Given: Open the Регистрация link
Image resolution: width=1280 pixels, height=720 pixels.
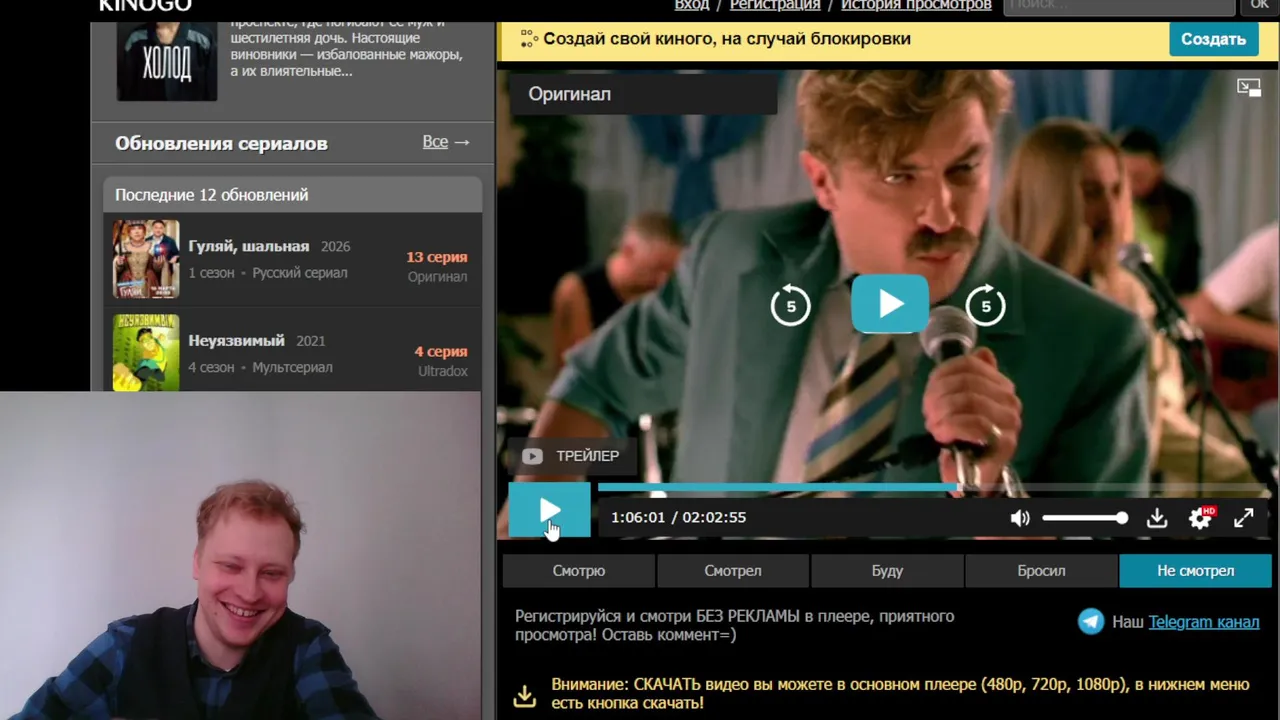Looking at the screenshot, I should (775, 6).
